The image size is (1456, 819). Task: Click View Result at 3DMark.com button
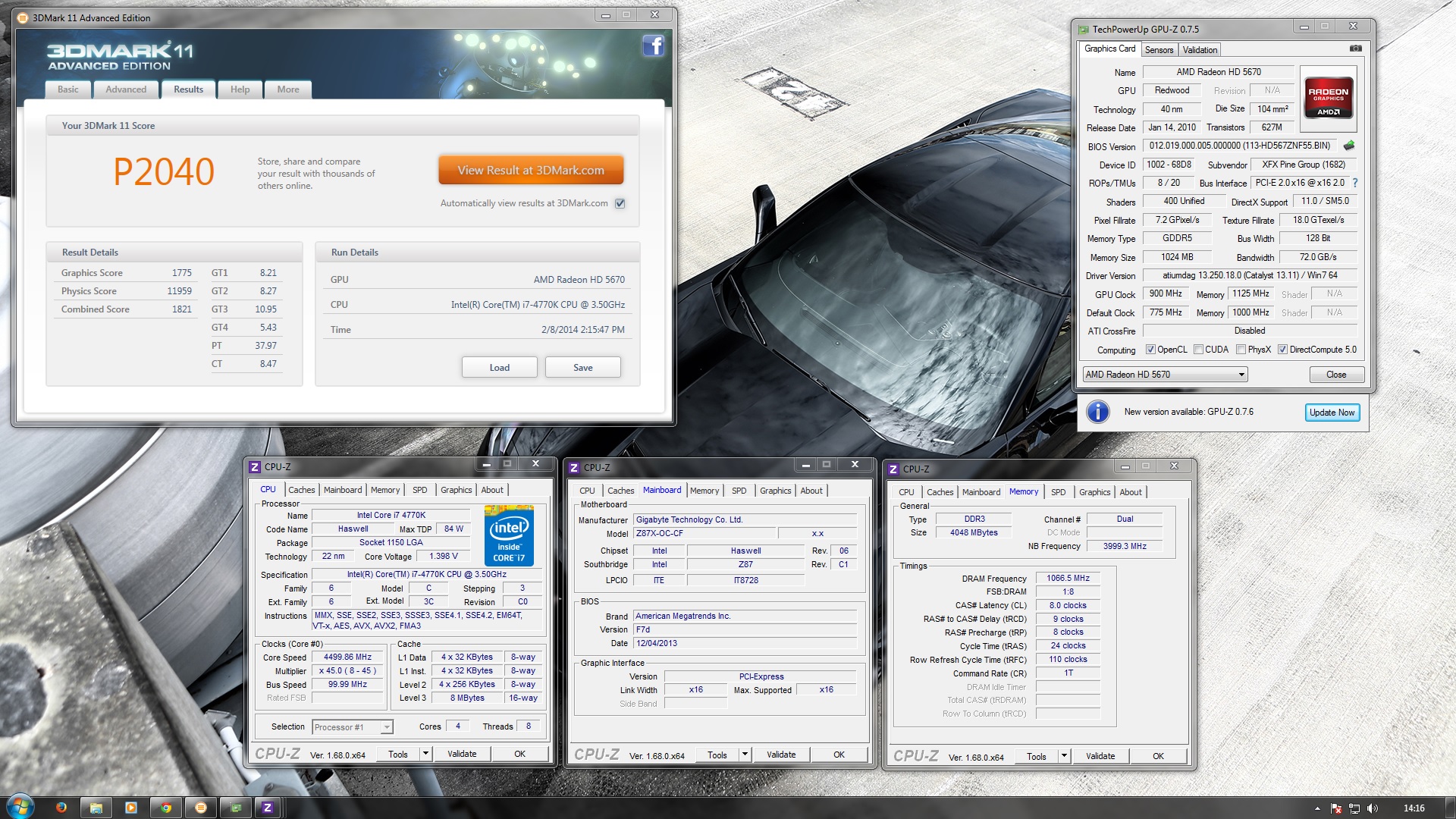coord(531,171)
